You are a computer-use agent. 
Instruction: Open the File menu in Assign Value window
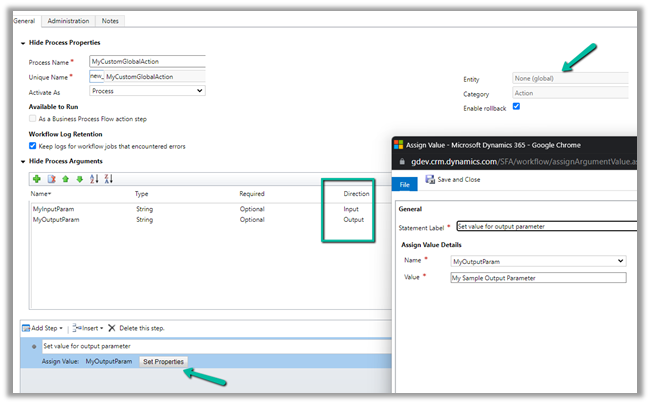[404, 184]
